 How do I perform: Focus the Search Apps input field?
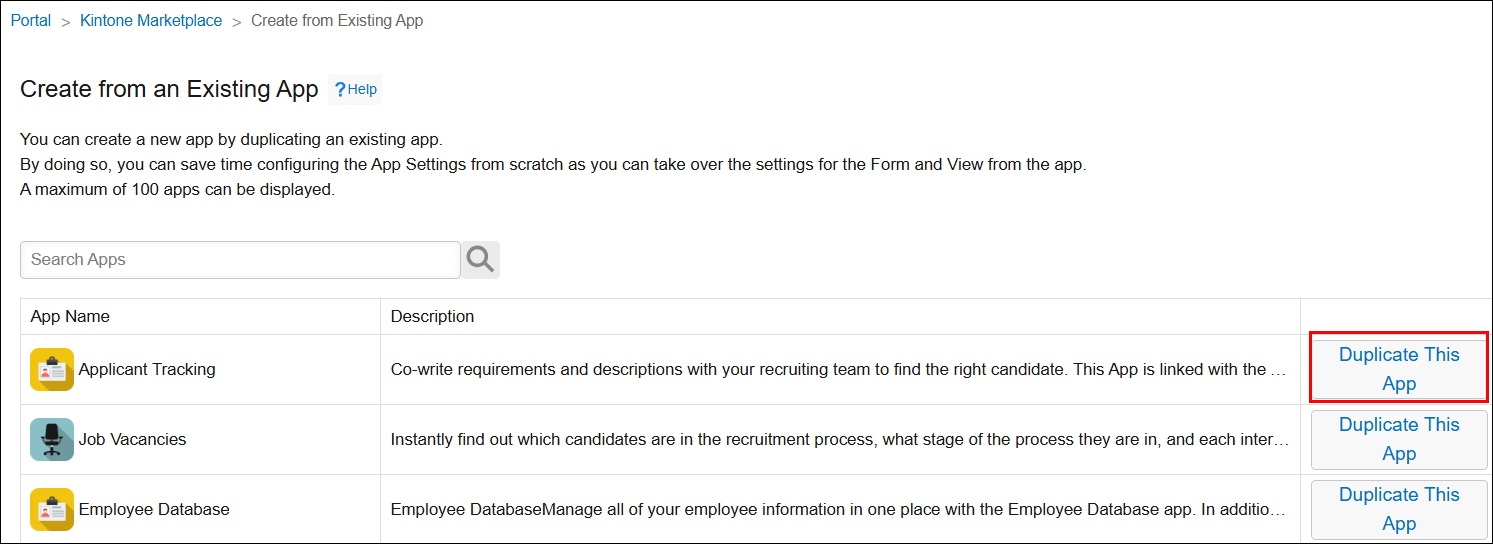240,259
